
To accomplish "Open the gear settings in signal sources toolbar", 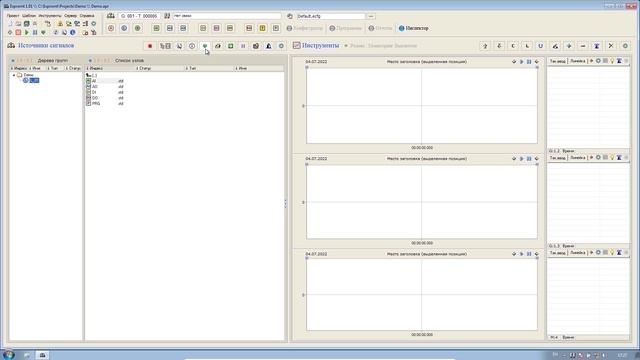I will [x=281, y=46].
